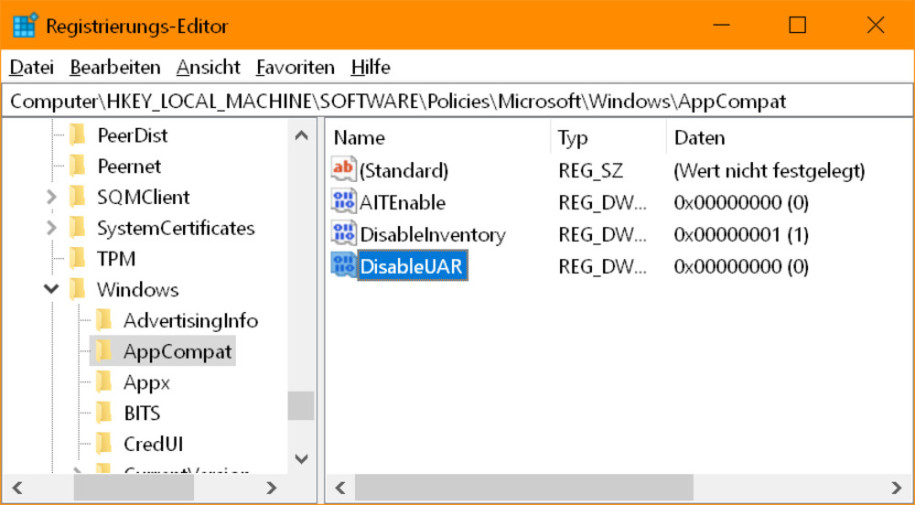Select the BITS tree key
Image resolution: width=915 pixels, height=505 pixels.
(x=142, y=414)
